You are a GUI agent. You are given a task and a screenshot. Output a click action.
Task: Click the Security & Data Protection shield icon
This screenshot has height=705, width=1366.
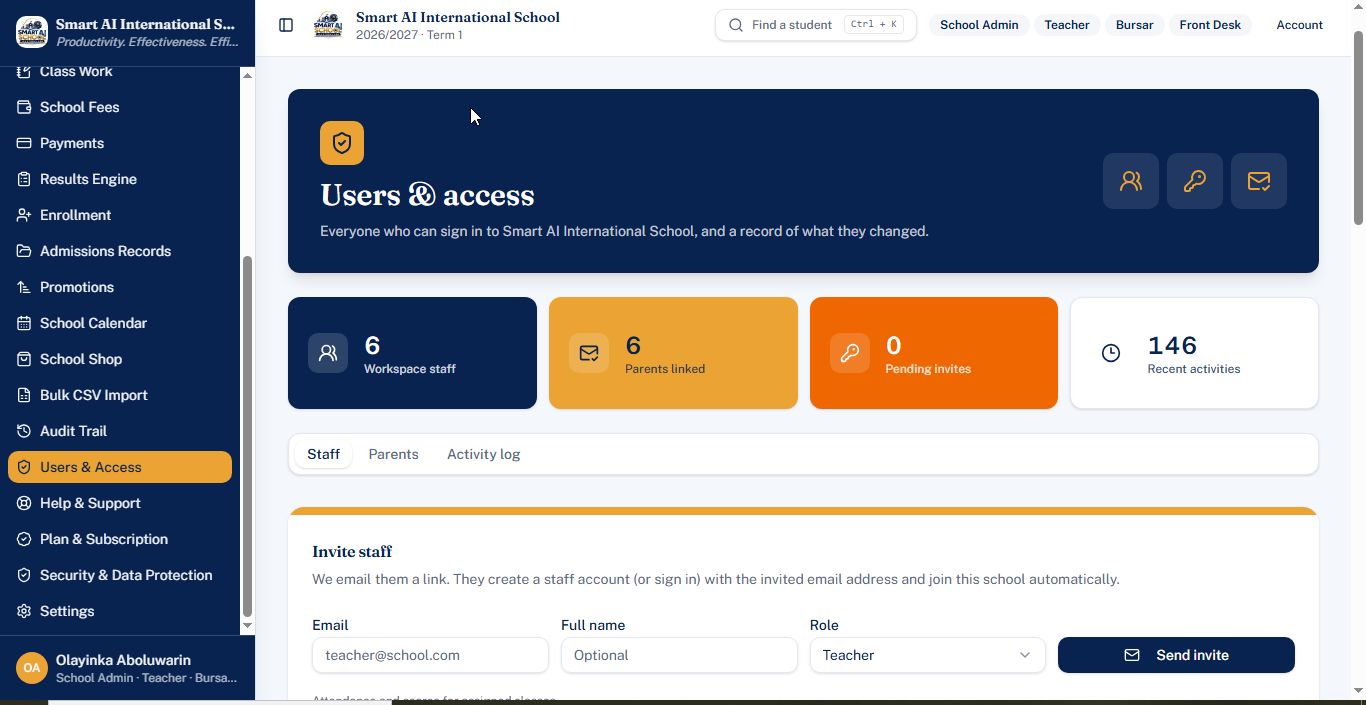pos(24,575)
